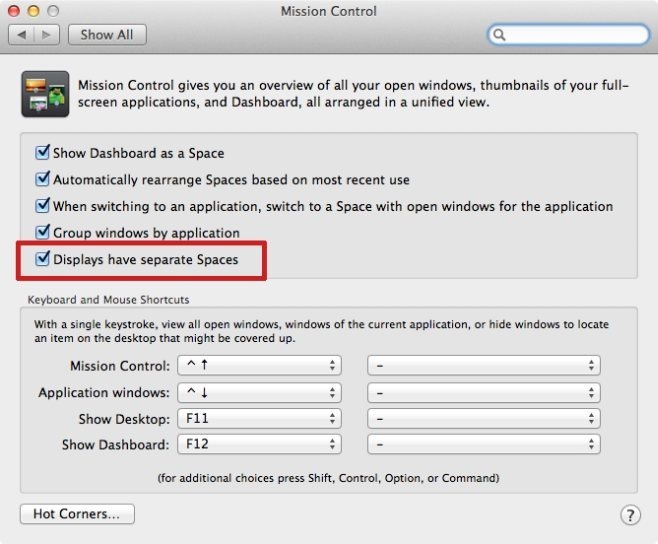Click the Mission Control title text
Screen dimensions: 658x544
coord(329,11)
